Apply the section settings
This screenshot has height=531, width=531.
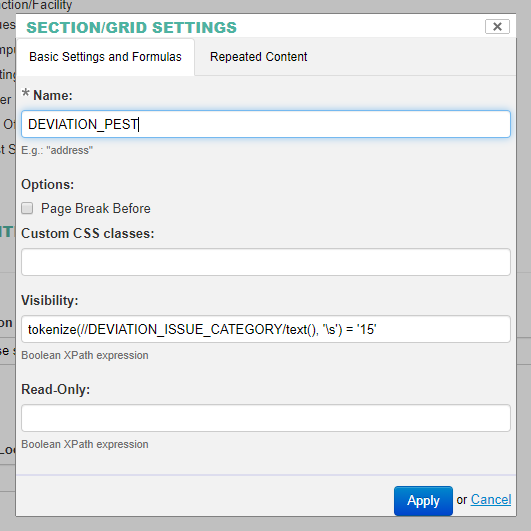[423, 501]
